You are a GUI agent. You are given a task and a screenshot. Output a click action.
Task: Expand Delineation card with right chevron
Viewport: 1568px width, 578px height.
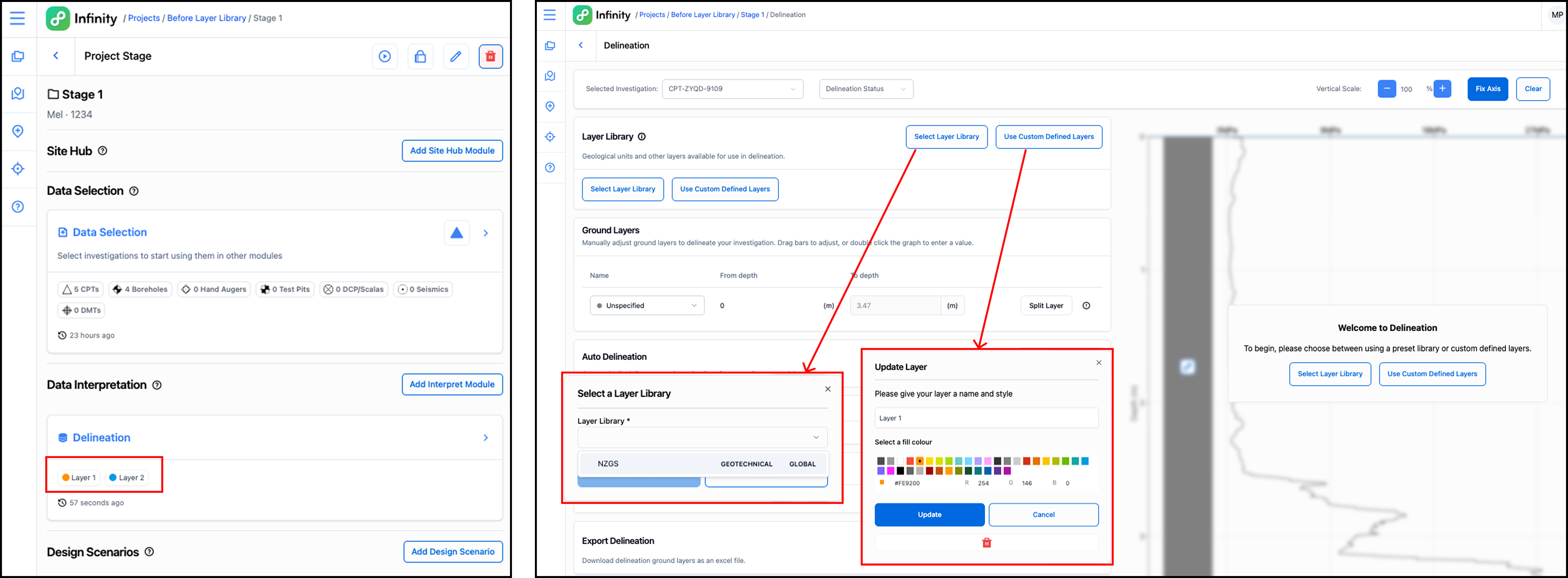tap(486, 438)
